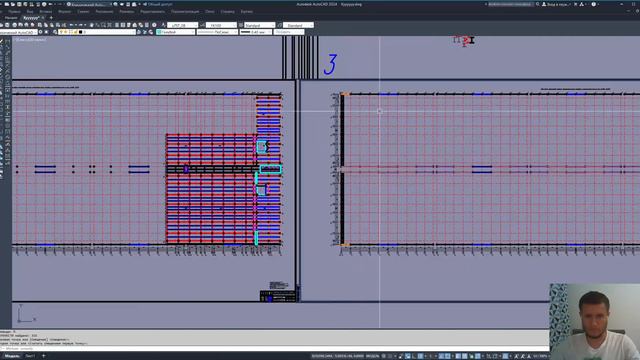Click the Вход в службы sign-in button

[556, 4]
